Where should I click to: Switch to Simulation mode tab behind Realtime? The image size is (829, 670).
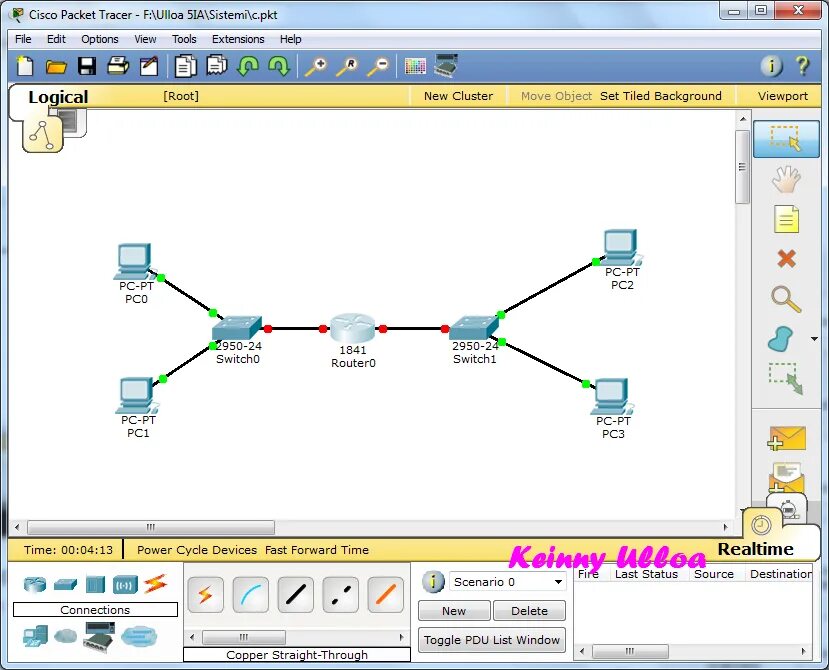point(789,507)
